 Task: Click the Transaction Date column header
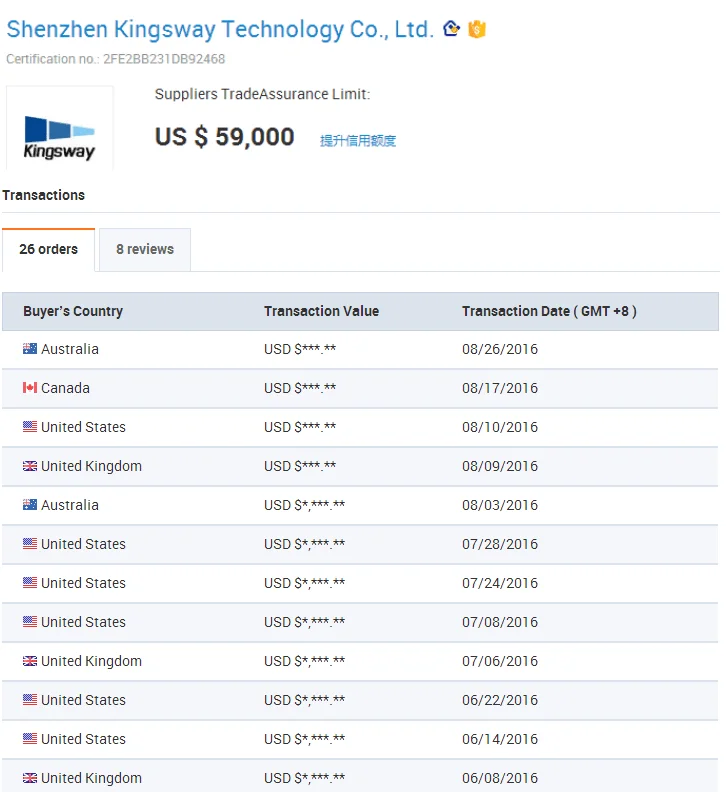(549, 311)
